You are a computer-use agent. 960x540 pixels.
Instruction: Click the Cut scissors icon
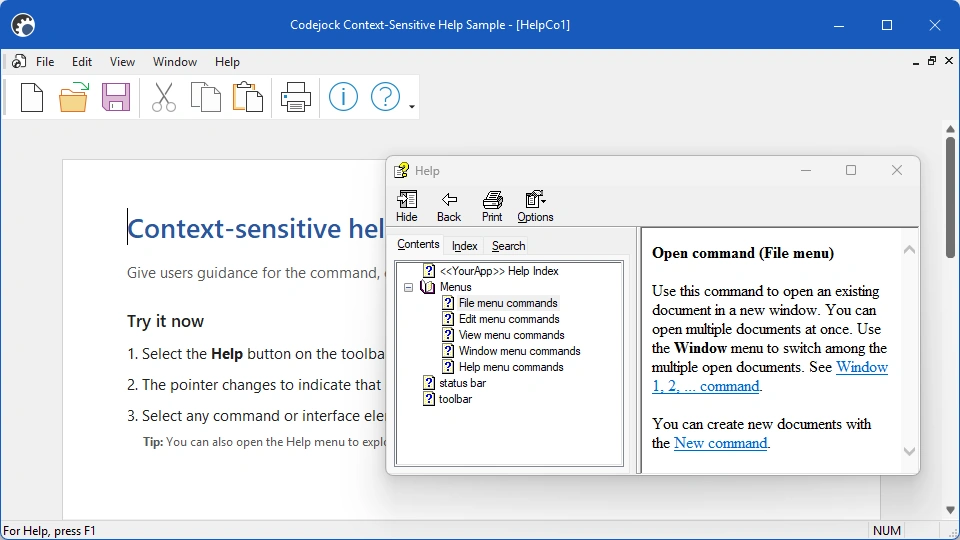(163, 97)
